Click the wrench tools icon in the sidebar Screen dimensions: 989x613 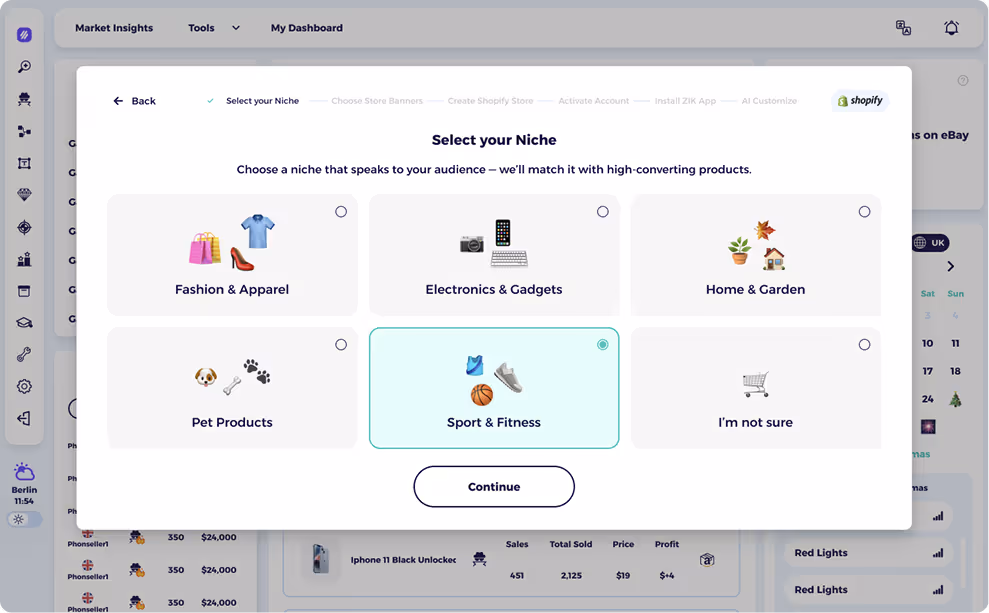(24, 354)
